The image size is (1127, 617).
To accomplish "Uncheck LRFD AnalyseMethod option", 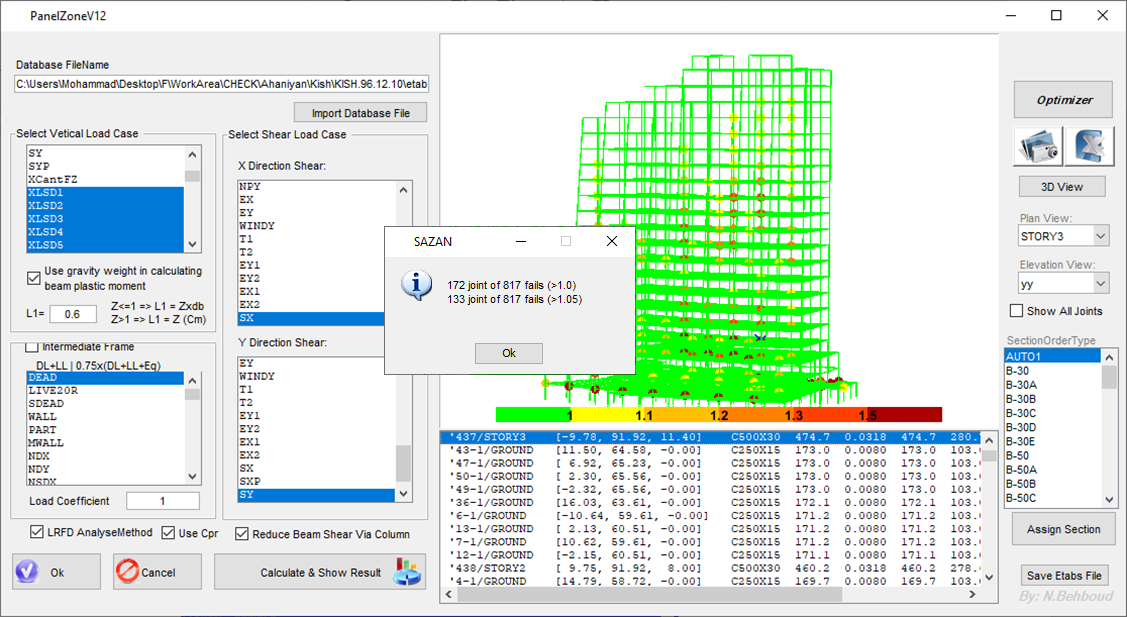I will pyautogui.click(x=38, y=533).
